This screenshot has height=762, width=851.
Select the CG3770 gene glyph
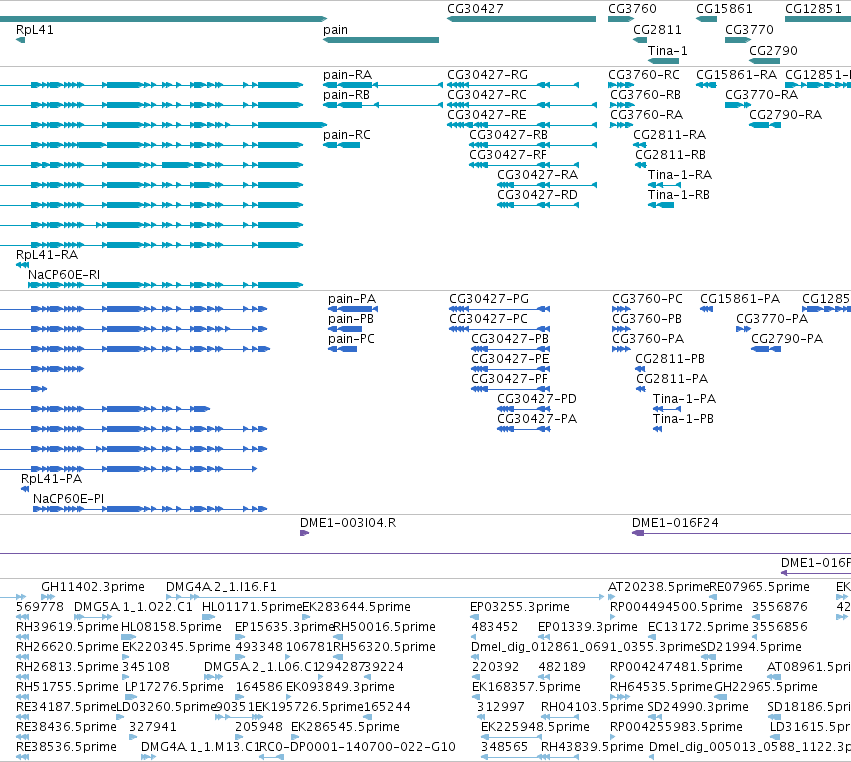[738, 40]
